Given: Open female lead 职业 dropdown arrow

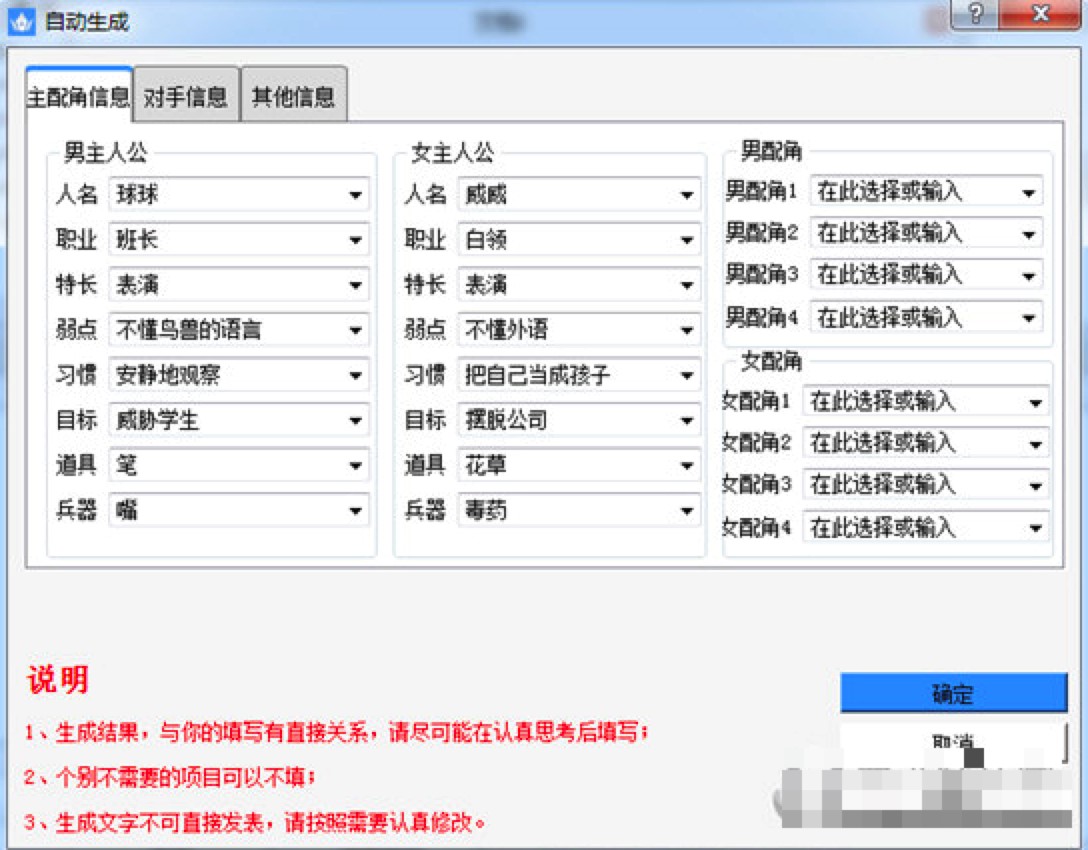Looking at the screenshot, I should coord(686,240).
